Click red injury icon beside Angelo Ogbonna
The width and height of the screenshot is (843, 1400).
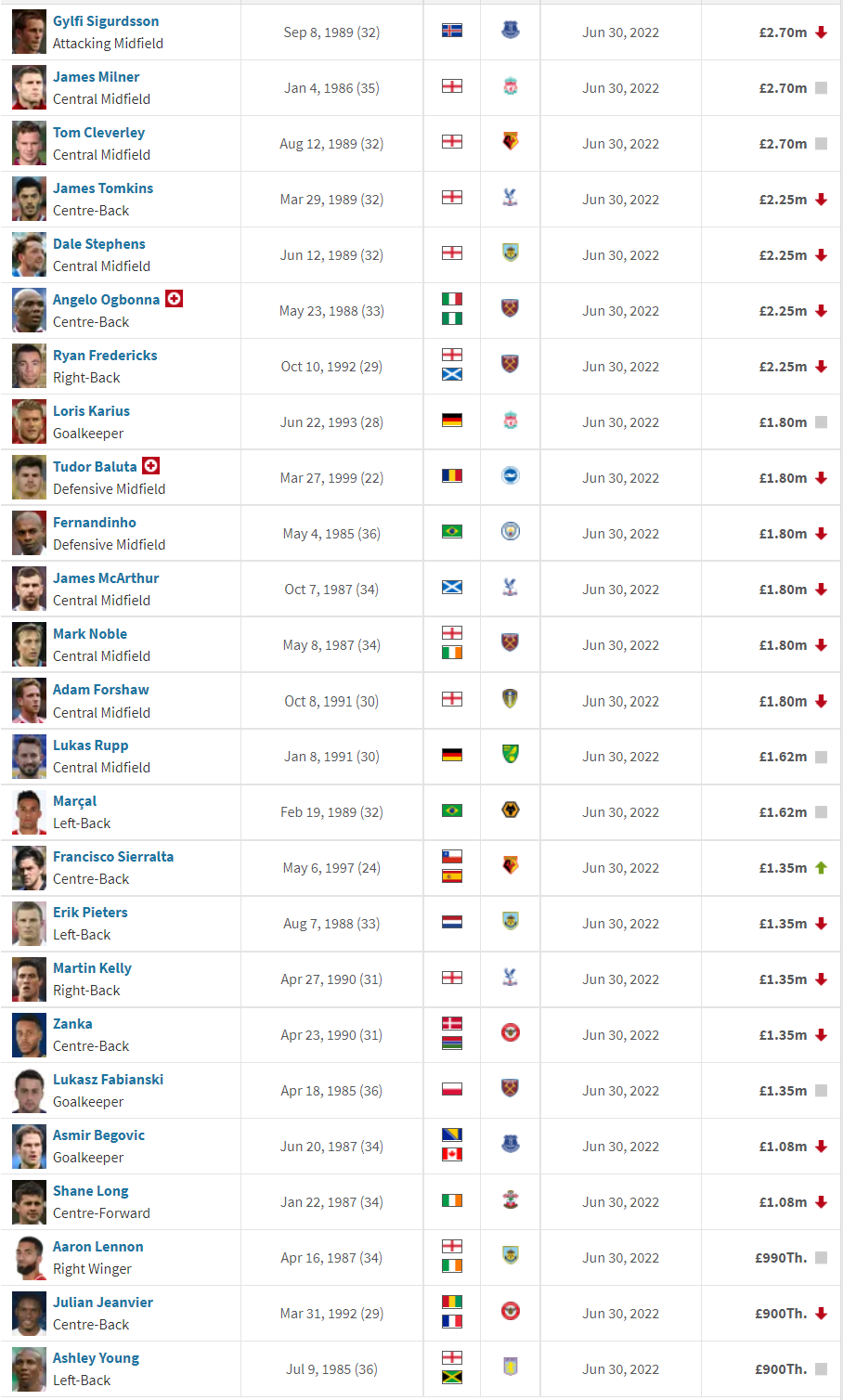(x=174, y=299)
